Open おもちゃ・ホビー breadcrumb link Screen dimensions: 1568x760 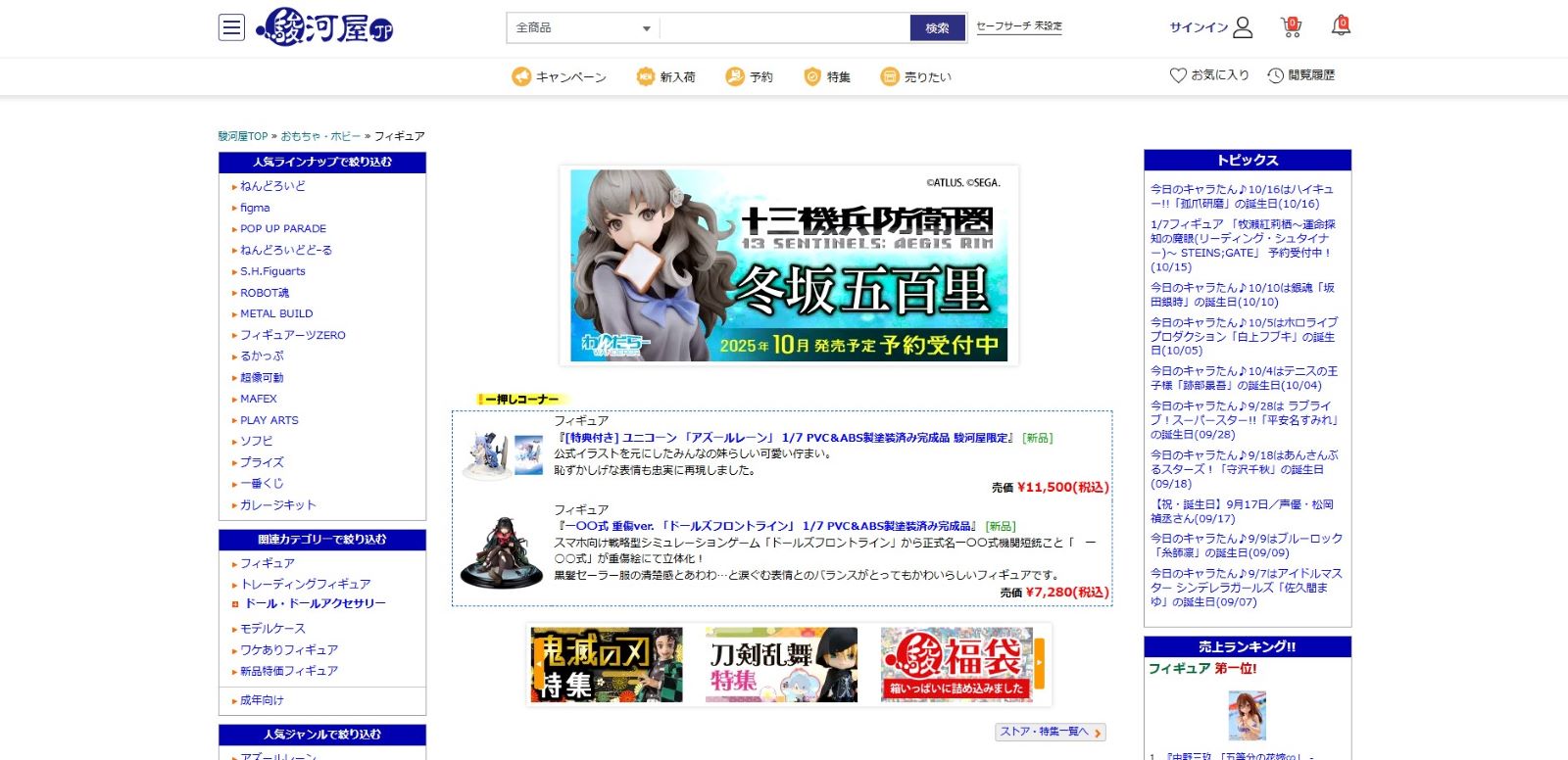coord(320,136)
